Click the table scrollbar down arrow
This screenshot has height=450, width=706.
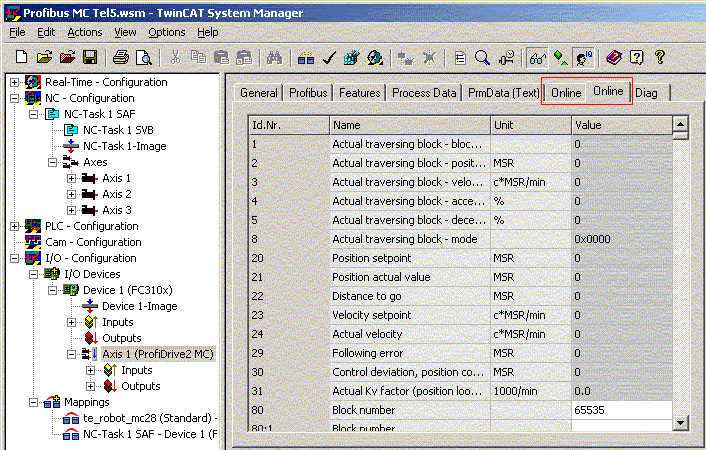click(680, 423)
